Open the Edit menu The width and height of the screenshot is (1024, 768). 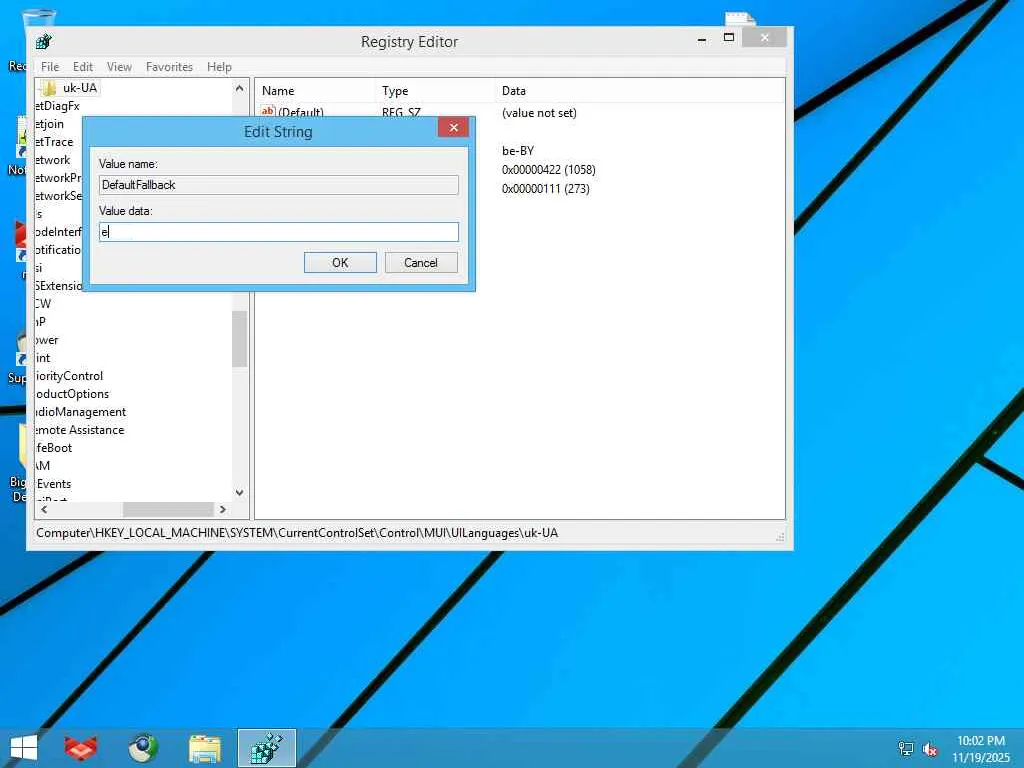coord(82,67)
